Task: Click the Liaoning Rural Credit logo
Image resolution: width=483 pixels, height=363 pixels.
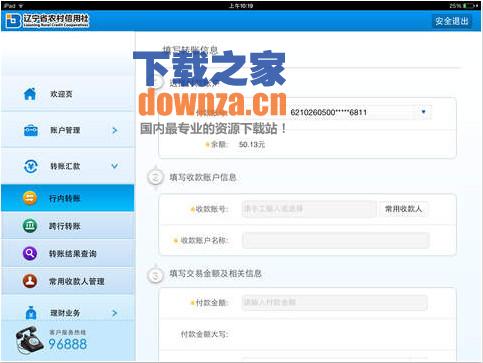Action: (47, 21)
